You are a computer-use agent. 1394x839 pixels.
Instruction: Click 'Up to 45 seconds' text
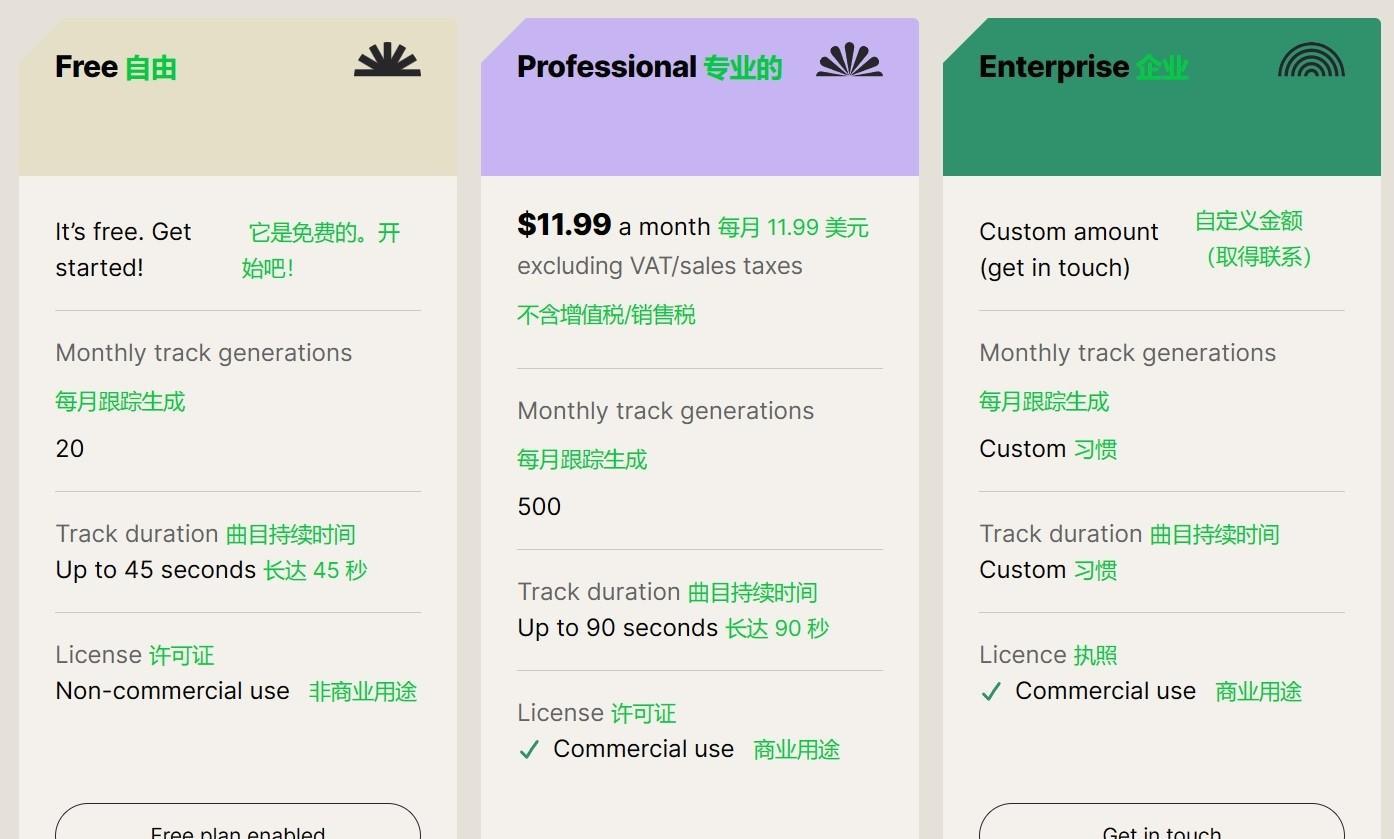pos(156,570)
